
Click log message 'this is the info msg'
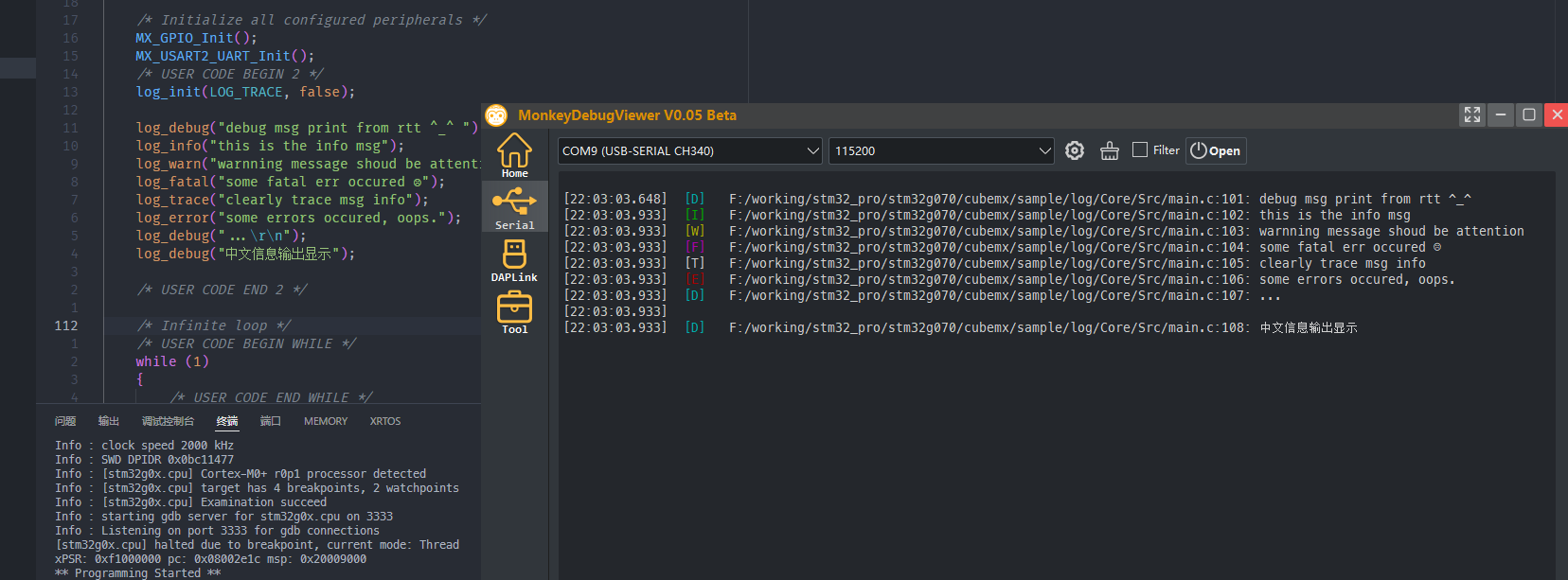1335,215
